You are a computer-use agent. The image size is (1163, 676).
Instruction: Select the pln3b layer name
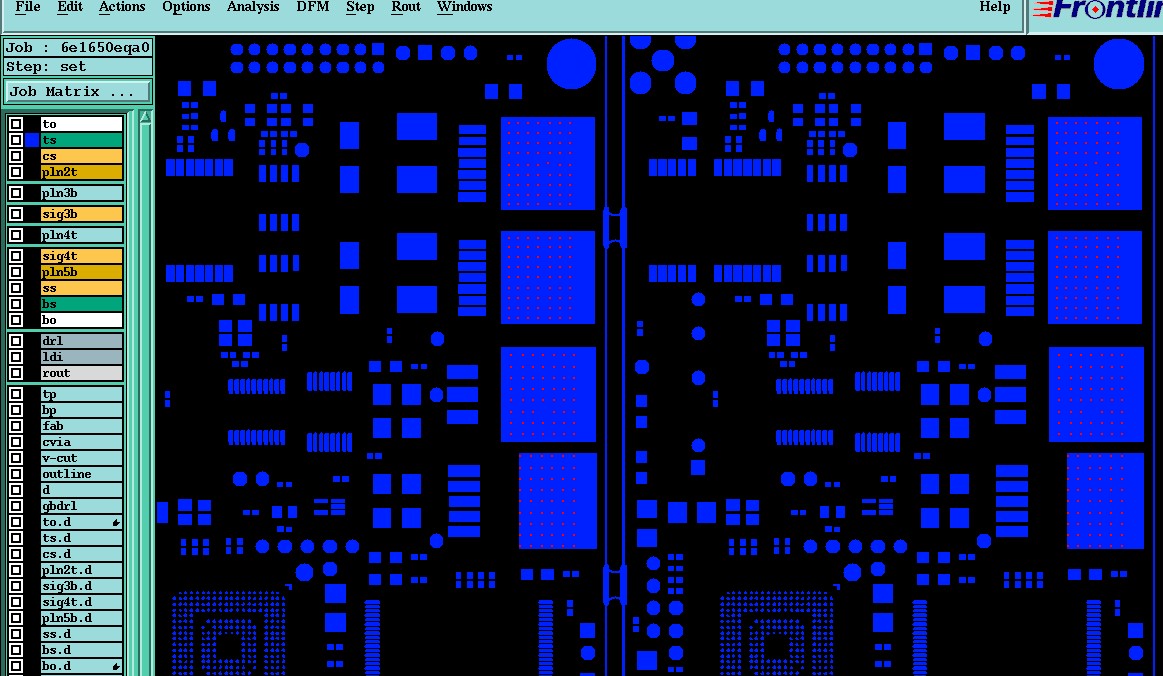82,193
